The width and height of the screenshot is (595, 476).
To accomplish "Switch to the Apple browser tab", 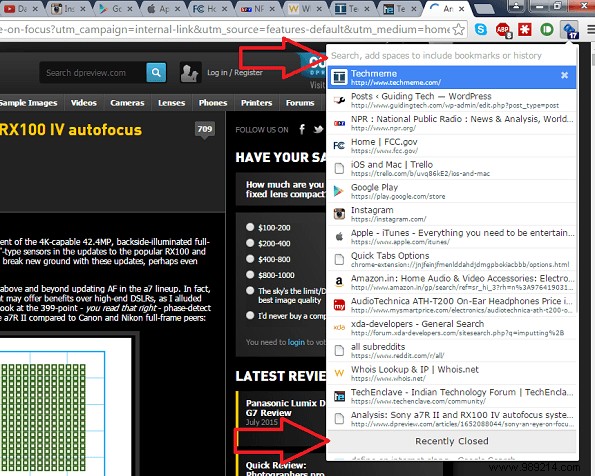I will pyautogui.click(x=162, y=8).
